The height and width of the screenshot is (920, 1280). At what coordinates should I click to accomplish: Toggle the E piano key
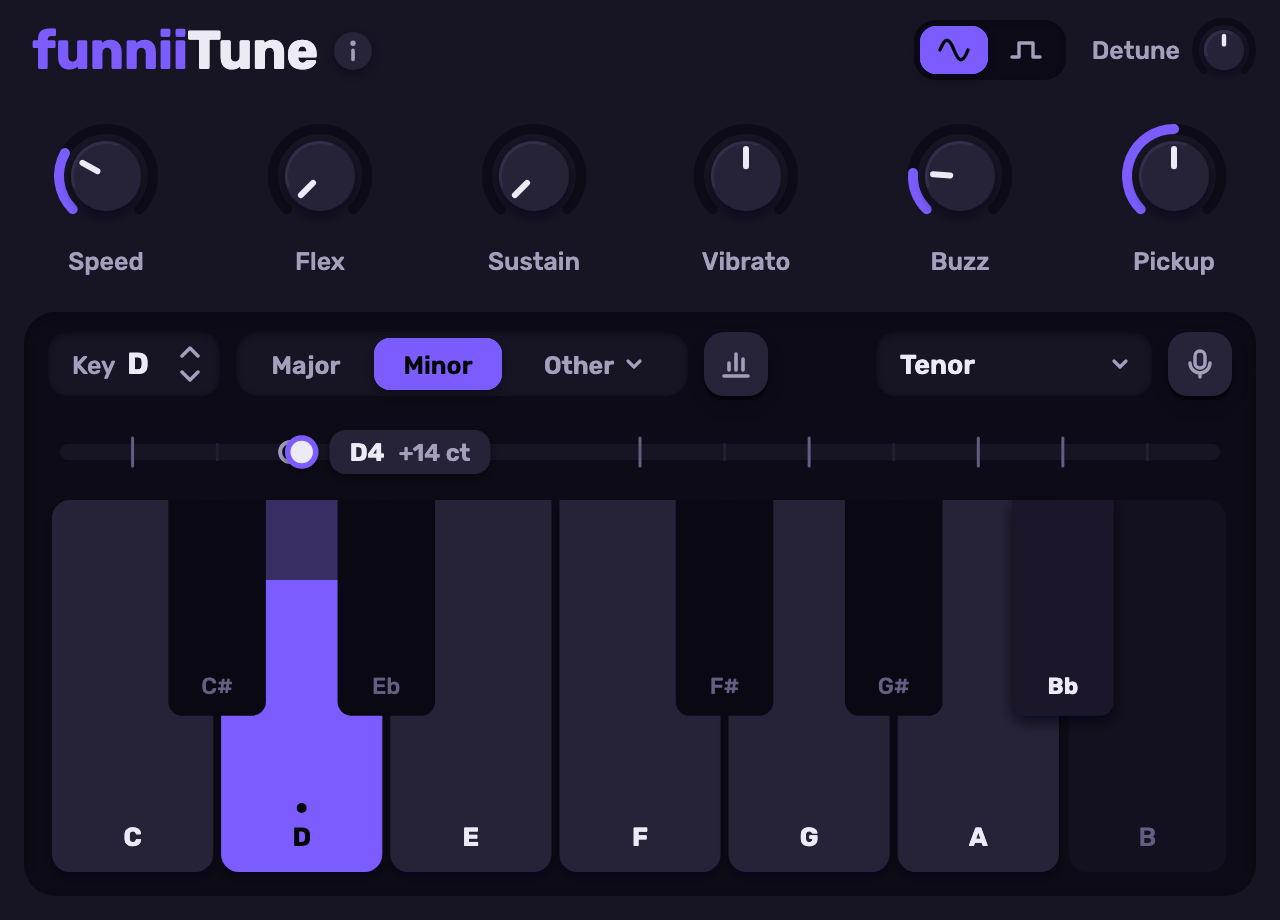coord(471,790)
